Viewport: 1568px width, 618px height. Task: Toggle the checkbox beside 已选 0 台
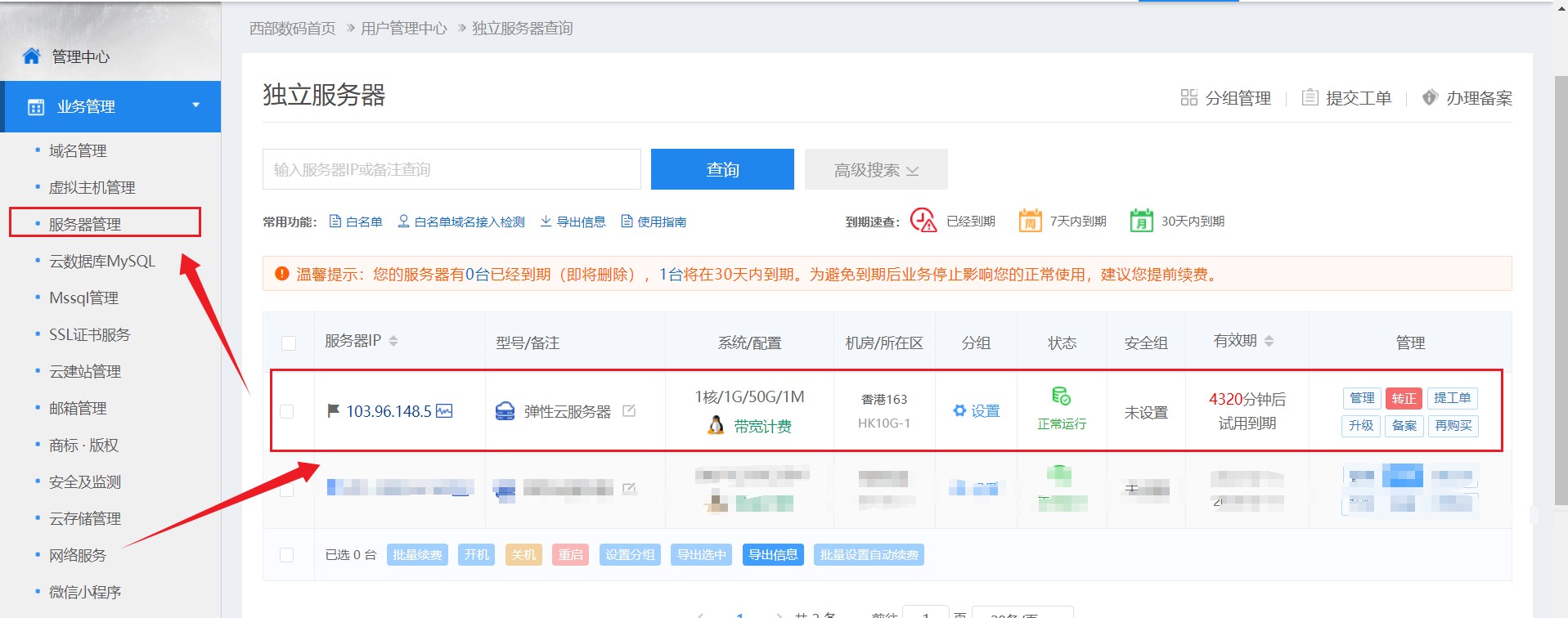pyautogui.click(x=287, y=555)
